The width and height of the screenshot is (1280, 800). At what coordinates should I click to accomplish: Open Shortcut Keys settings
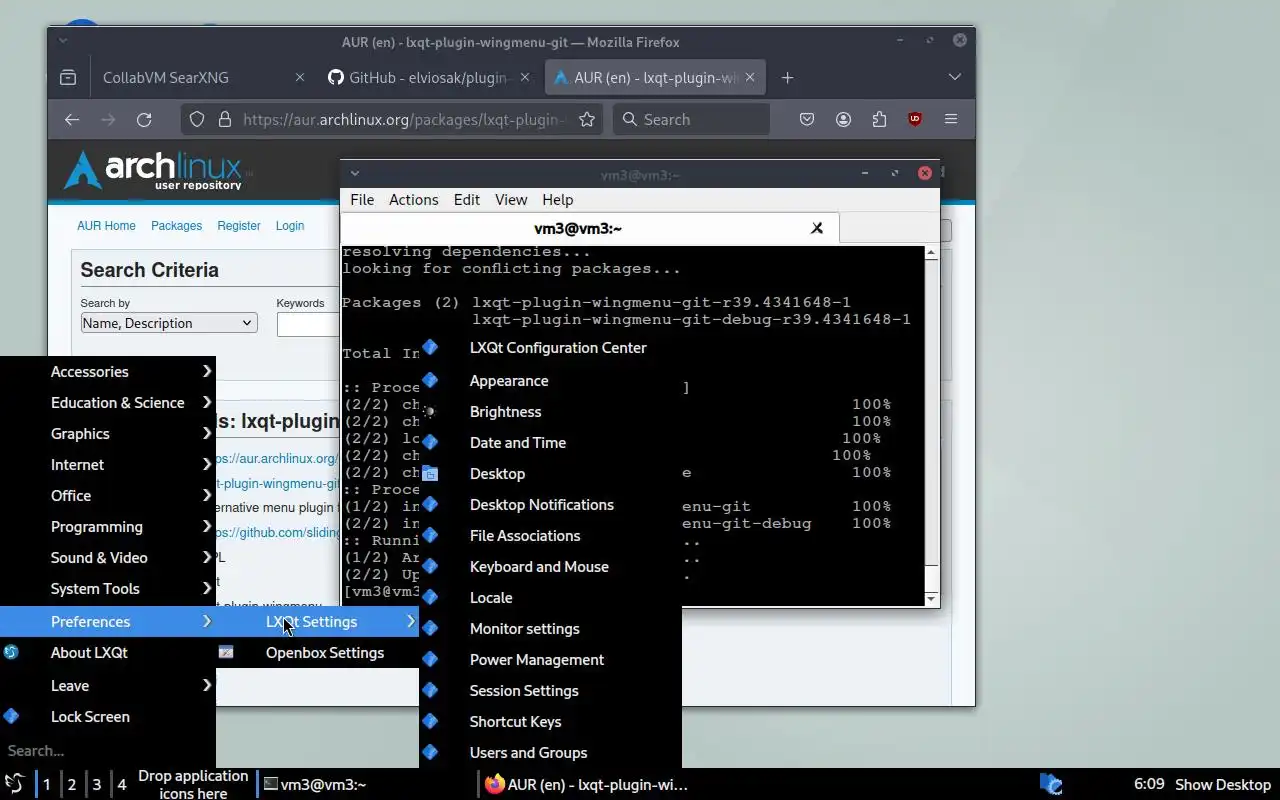tap(550, 722)
